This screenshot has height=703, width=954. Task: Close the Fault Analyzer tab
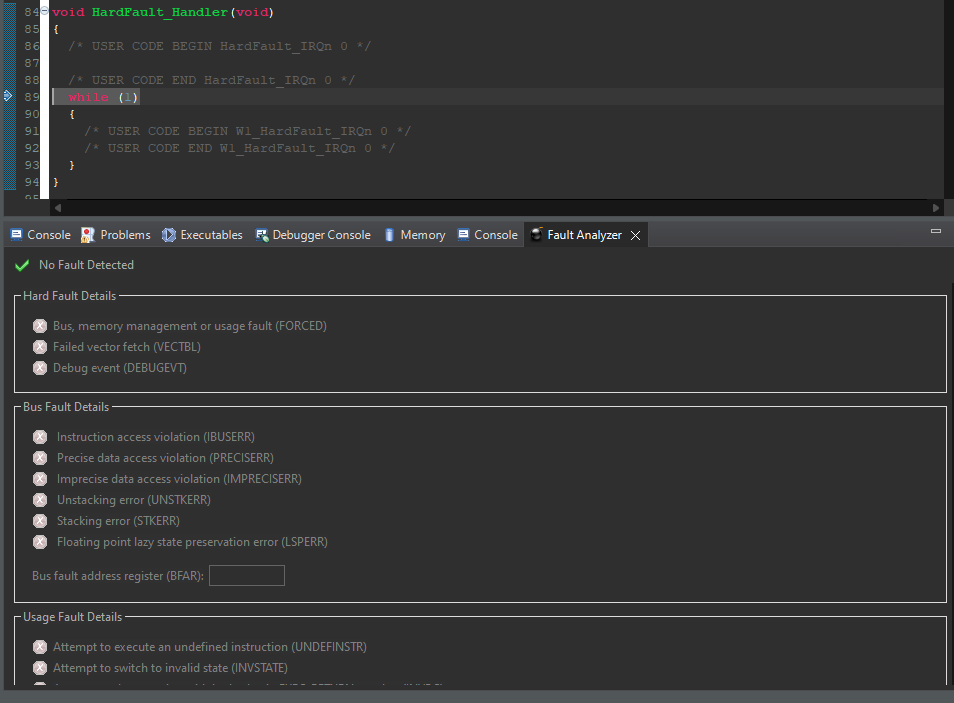point(635,236)
